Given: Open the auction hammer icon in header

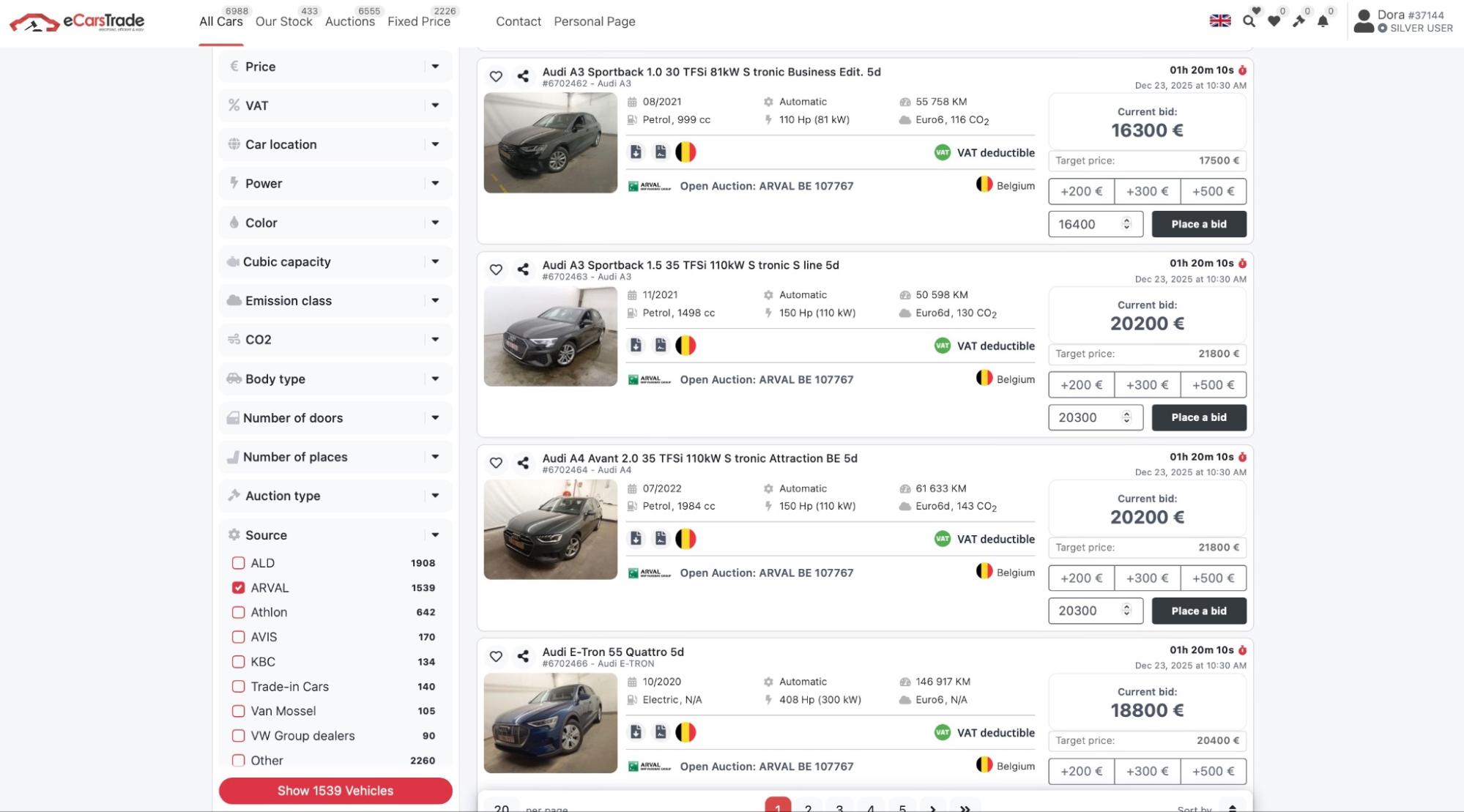Looking at the screenshot, I should tap(1298, 21).
